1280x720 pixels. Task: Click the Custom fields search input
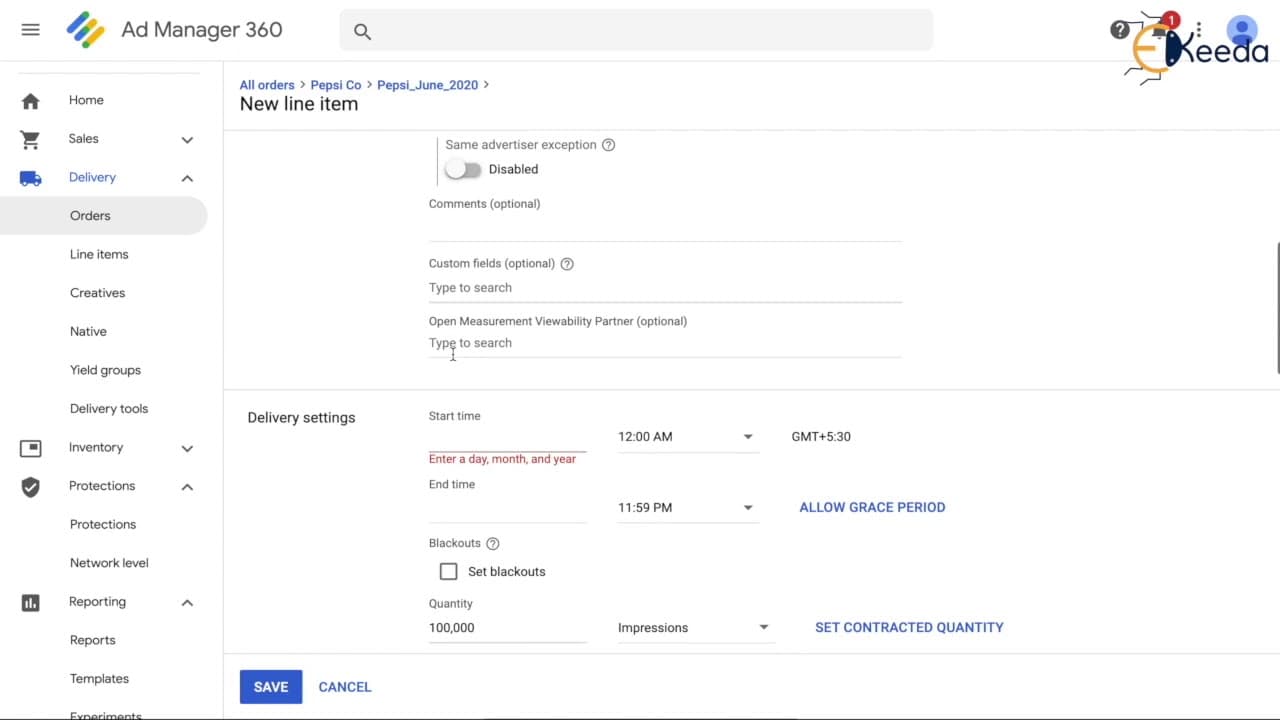(665, 288)
